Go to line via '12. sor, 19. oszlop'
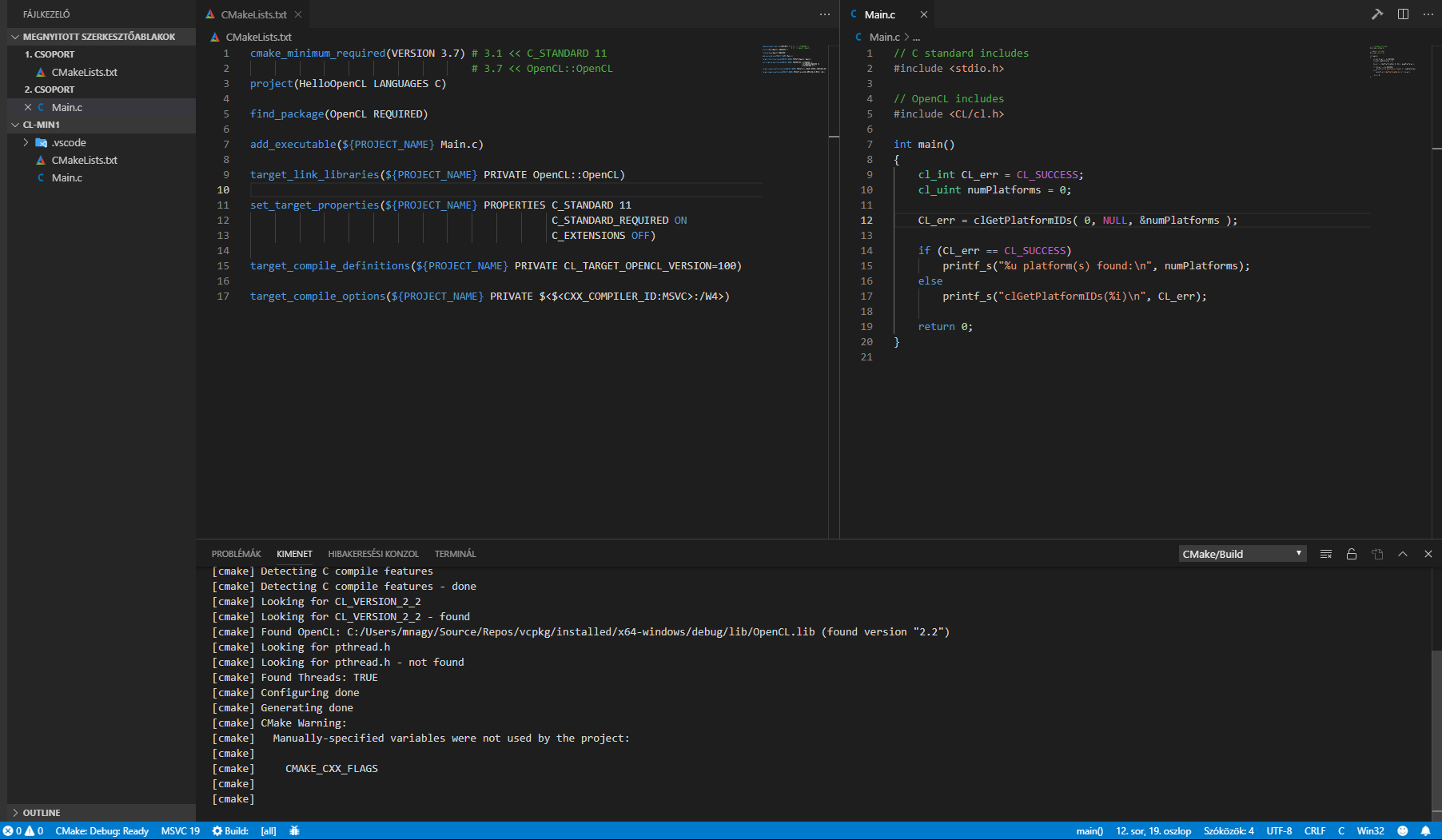Screen dimensions: 1442x840 point(1153,831)
